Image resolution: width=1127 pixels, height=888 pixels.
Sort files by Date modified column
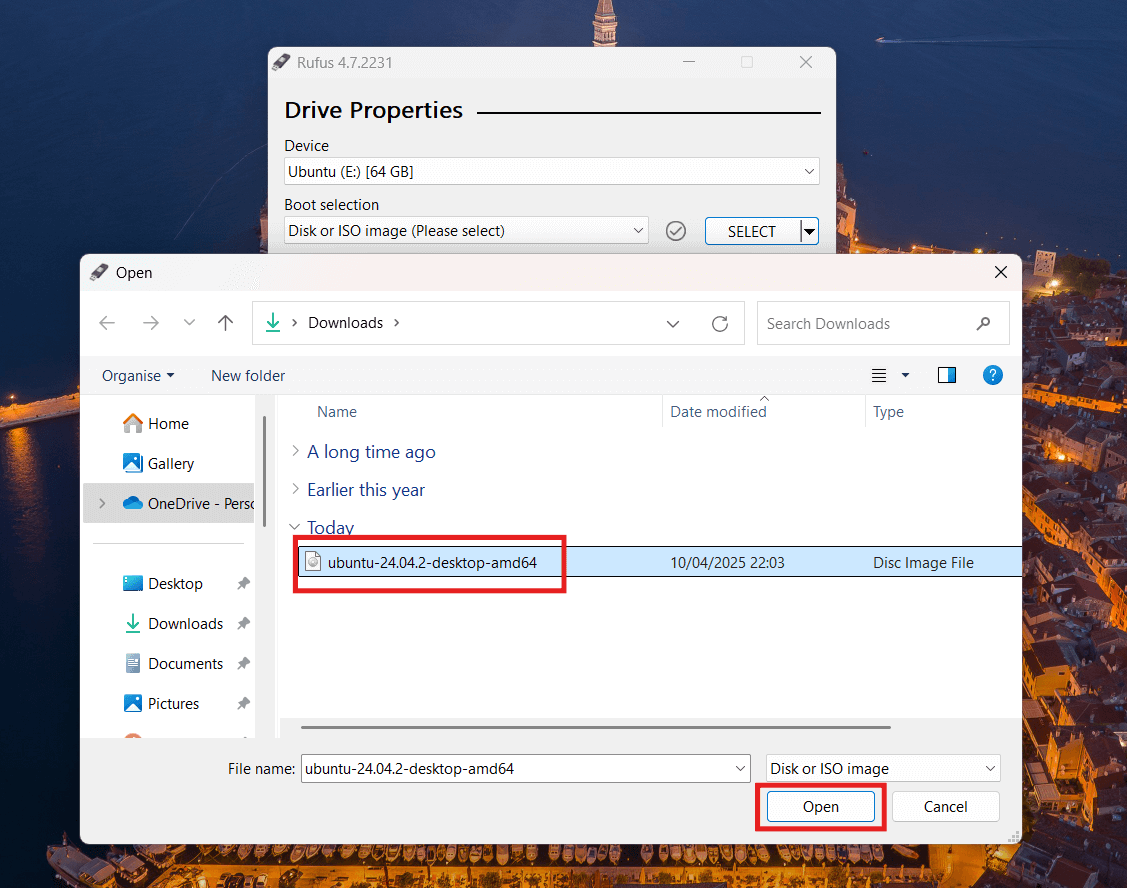tap(718, 412)
